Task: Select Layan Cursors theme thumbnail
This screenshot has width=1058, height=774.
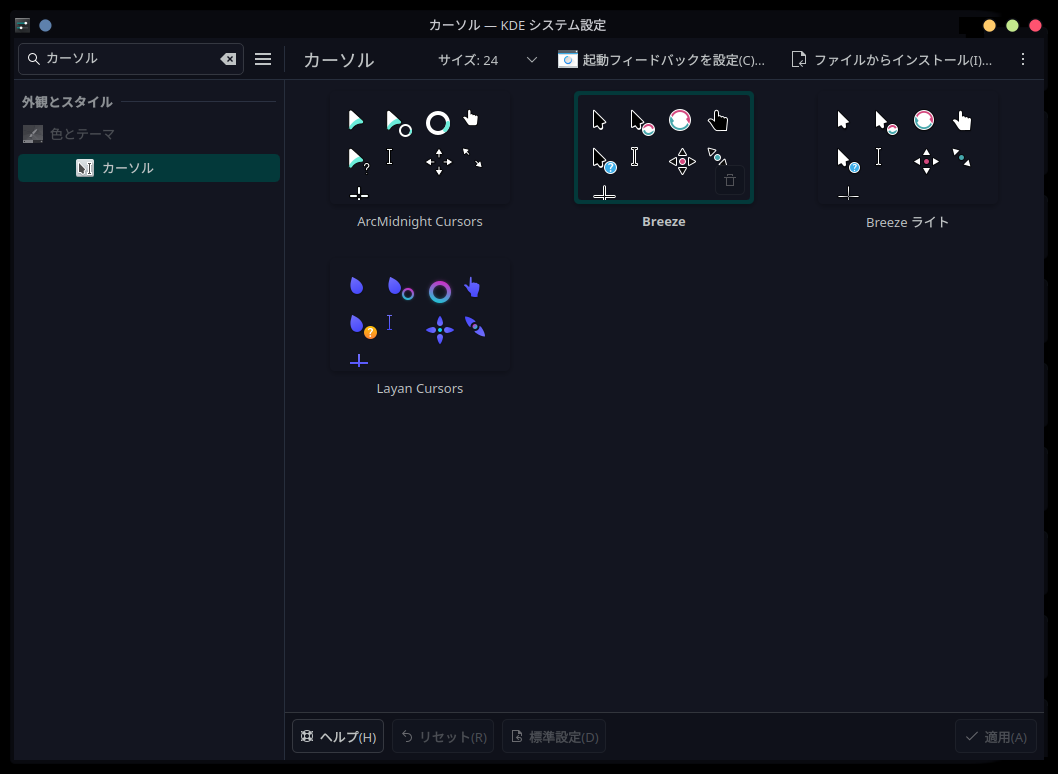Action: pos(420,315)
